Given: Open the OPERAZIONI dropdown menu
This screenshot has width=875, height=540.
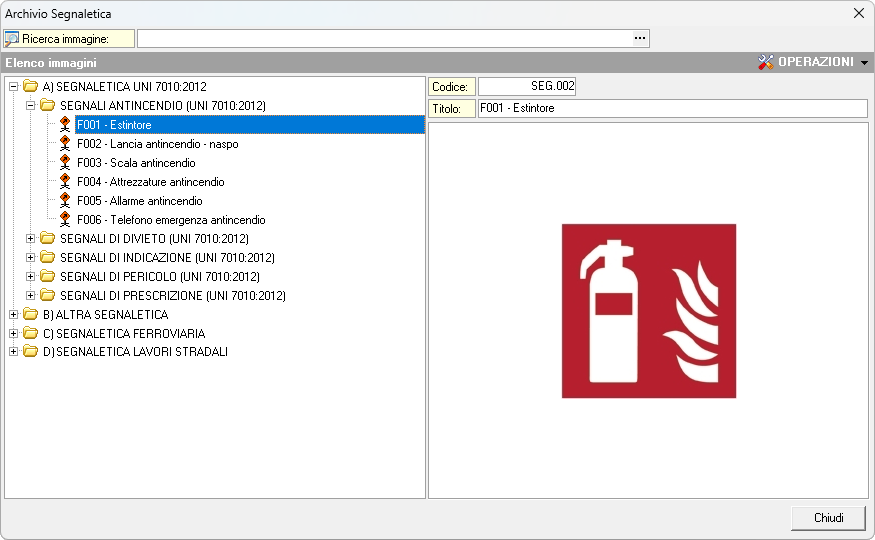Looking at the screenshot, I should [x=864, y=63].
